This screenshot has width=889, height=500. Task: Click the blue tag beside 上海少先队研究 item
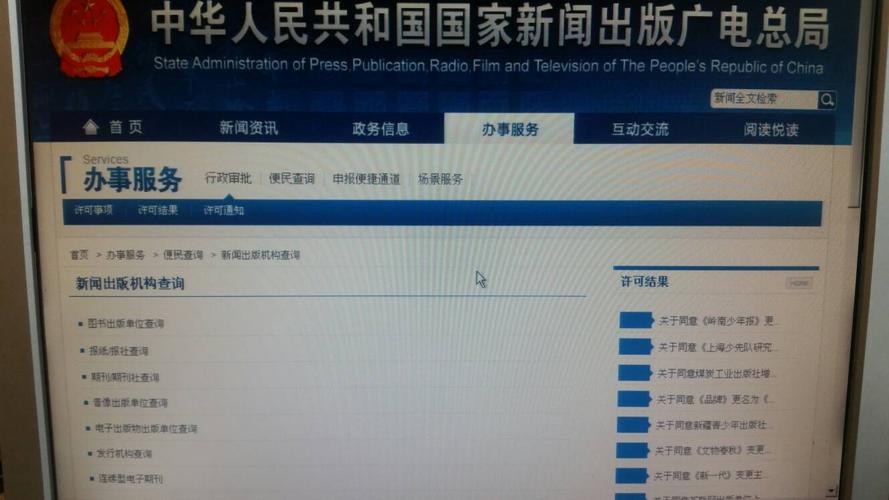tap(635, 346)
